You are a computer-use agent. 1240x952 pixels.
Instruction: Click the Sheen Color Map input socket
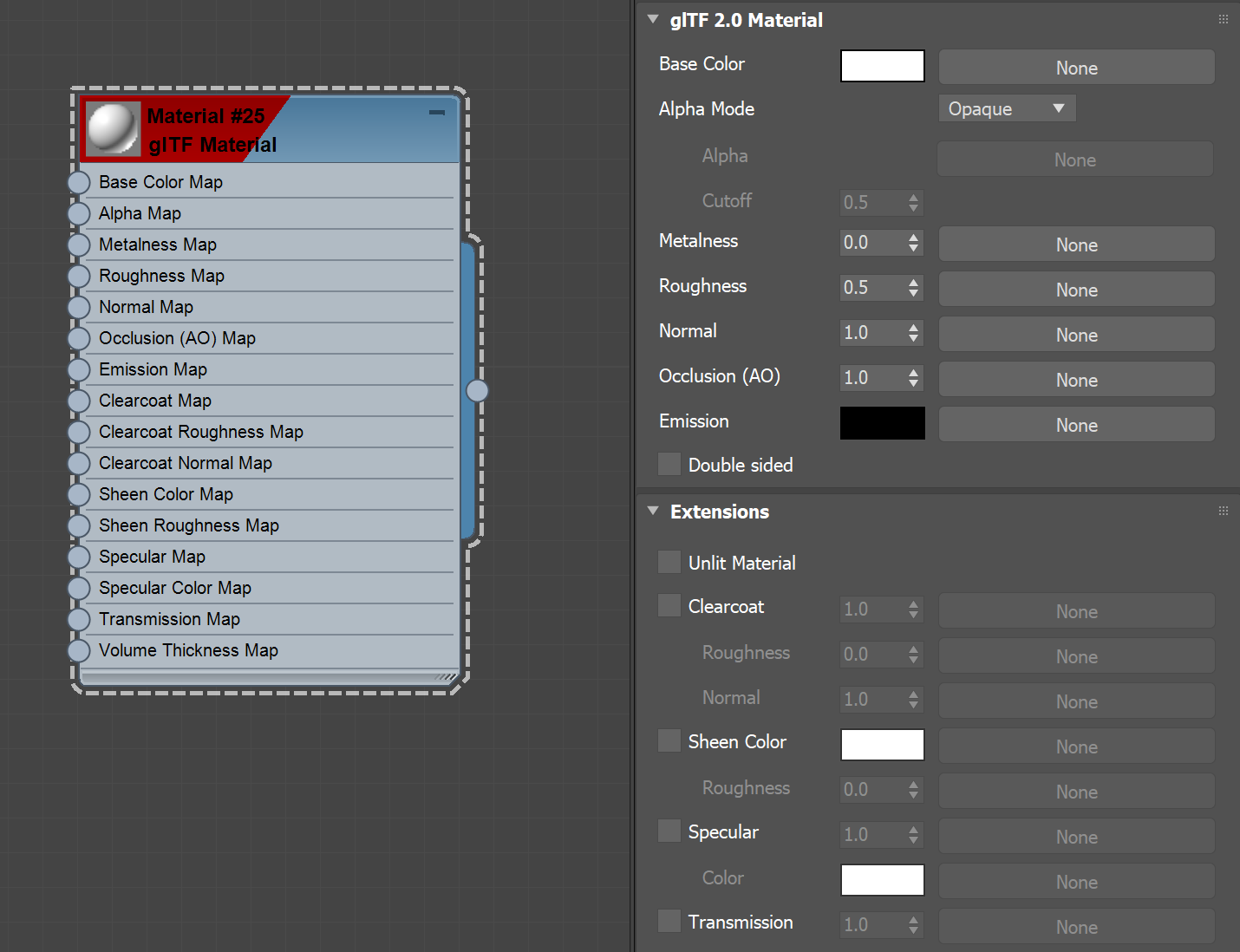(x=79, y=494)
